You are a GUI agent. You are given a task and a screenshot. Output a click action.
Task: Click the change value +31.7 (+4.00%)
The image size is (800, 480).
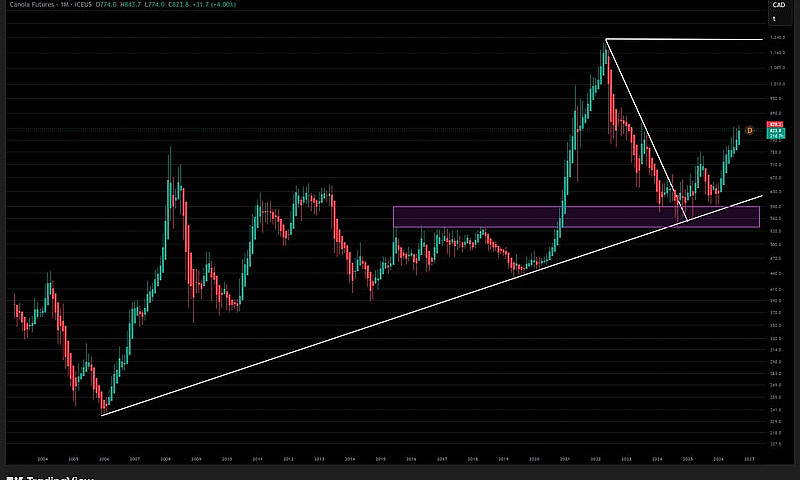tap(213, 5)
